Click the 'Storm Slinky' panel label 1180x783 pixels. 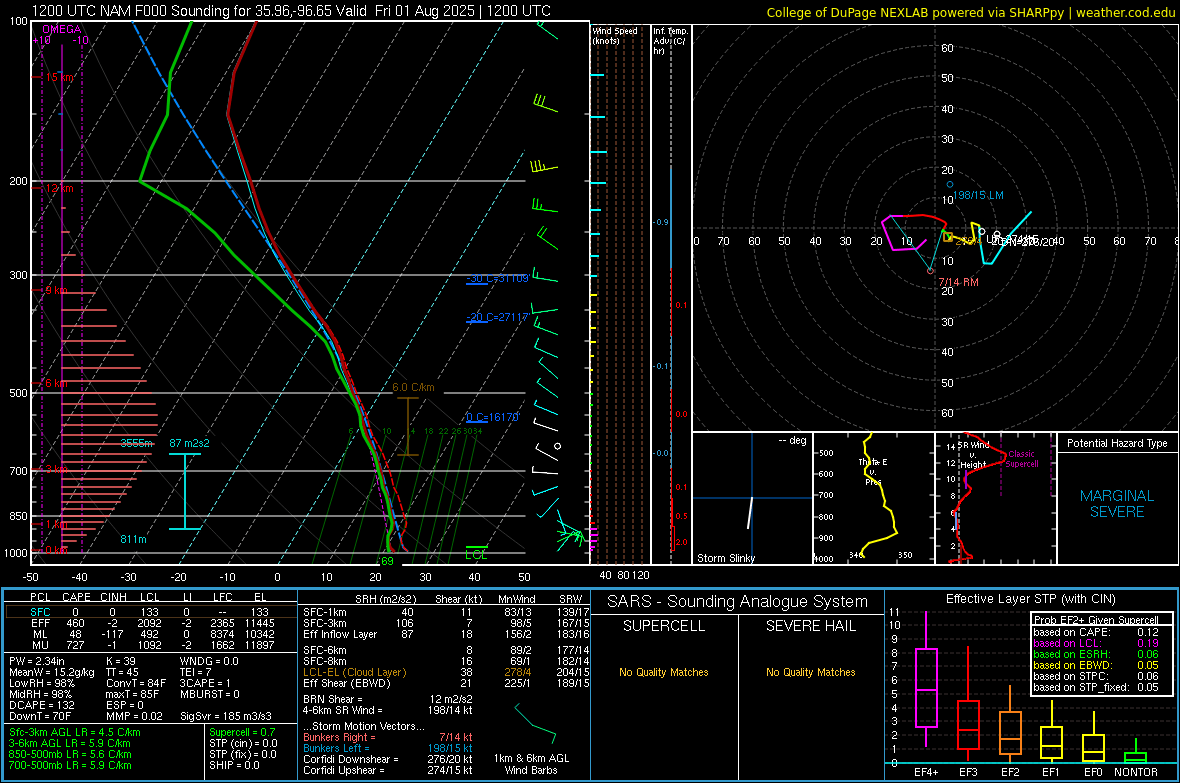725,558
